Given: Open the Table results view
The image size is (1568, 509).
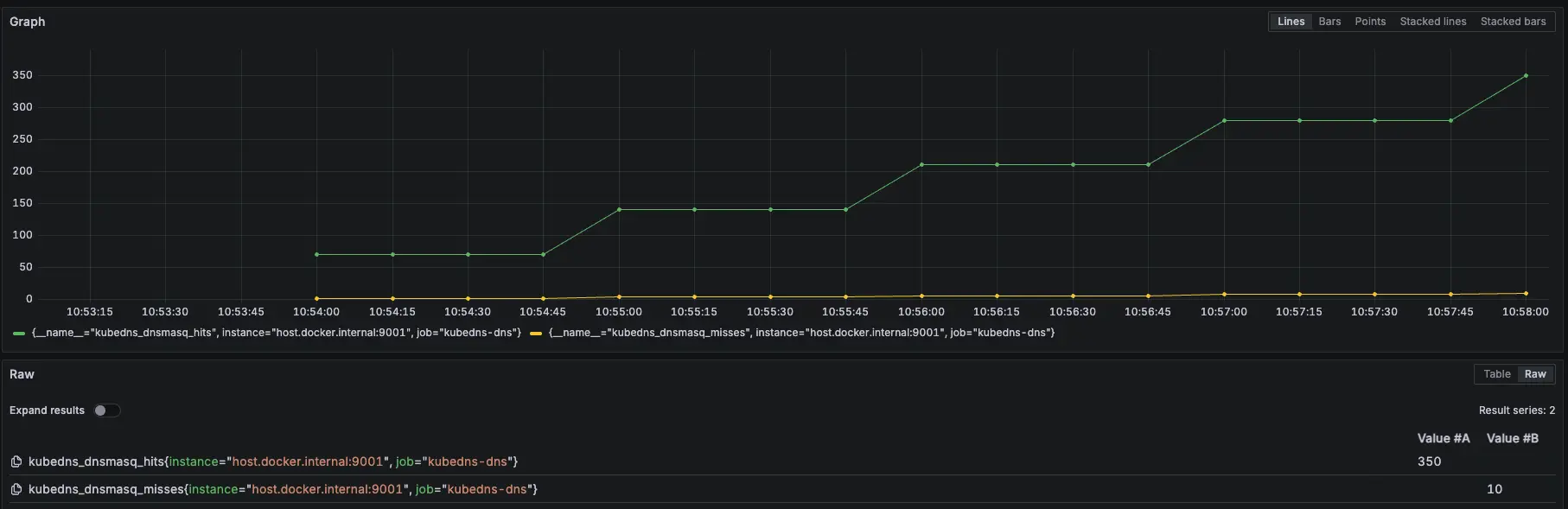Looking at the screenshot, I should point(1496,374).
